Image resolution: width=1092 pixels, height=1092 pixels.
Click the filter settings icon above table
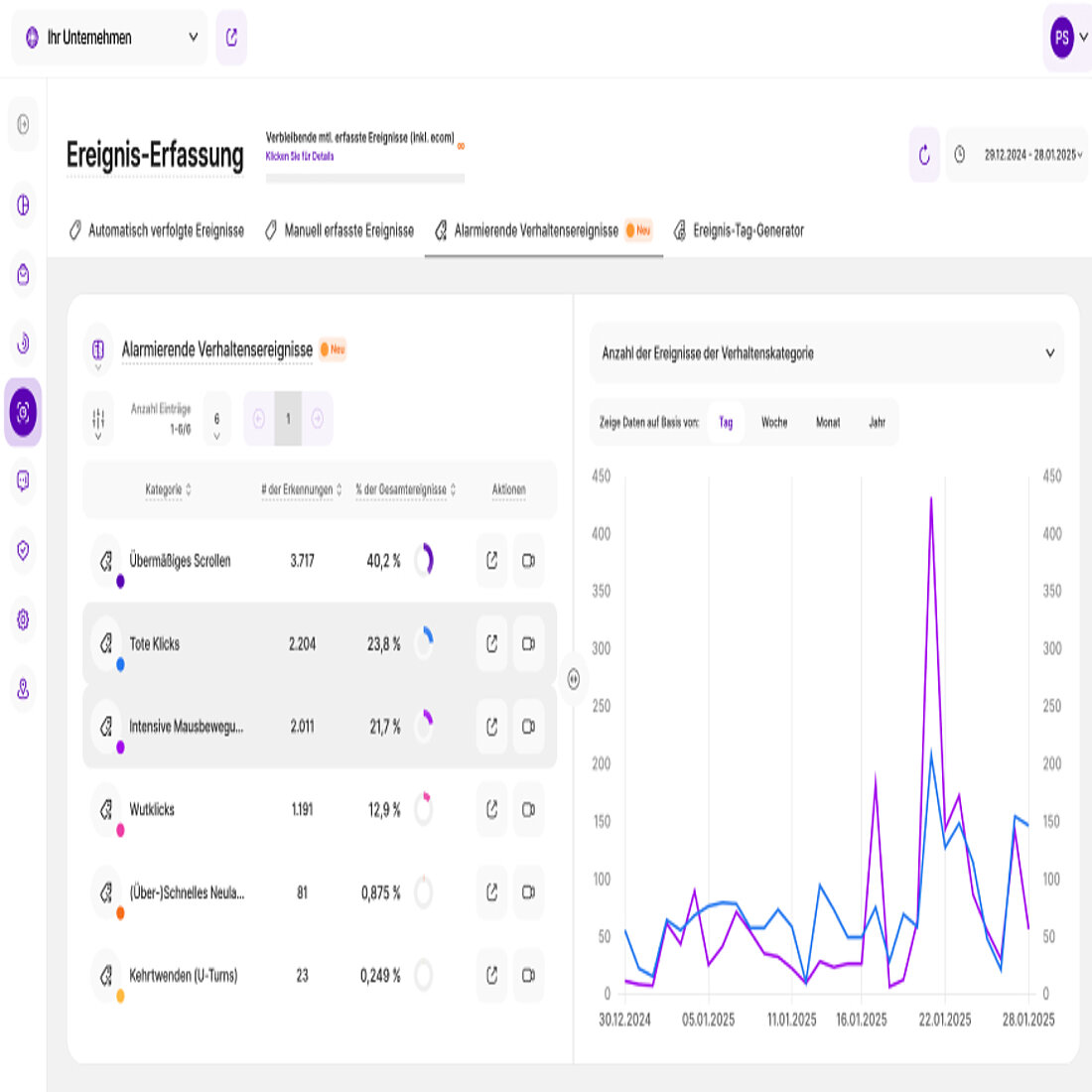(x=98, y=420)
